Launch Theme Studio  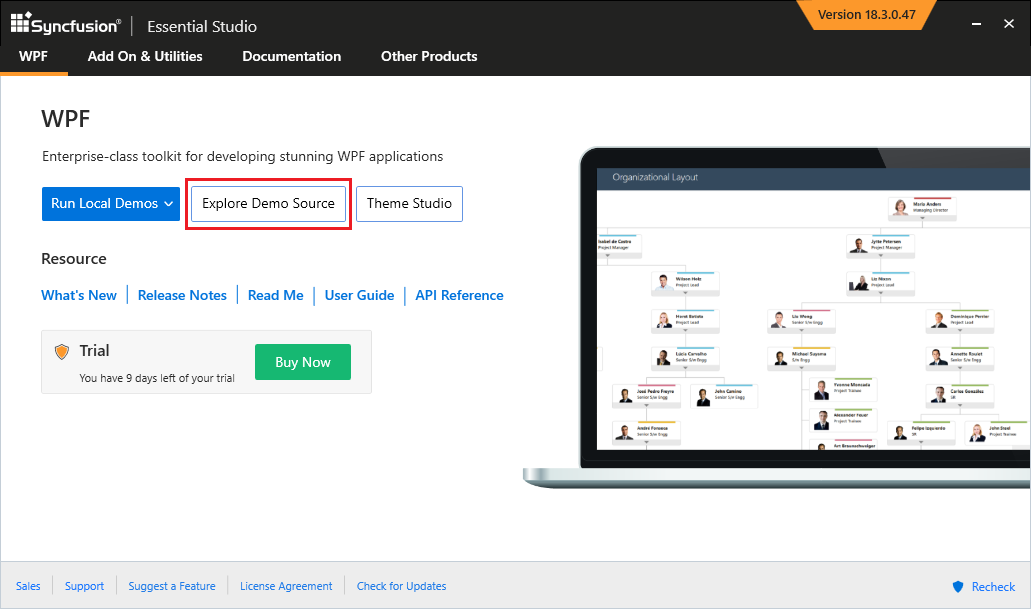coord(409,204)
